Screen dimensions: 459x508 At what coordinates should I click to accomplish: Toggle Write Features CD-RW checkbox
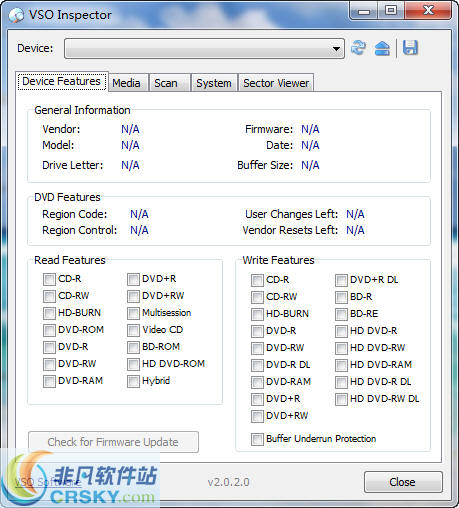click(257, 297)
